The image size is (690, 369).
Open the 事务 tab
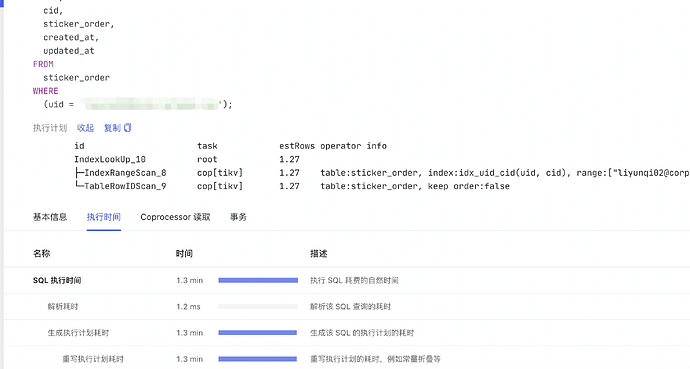pyautogui.click(x=238, y=217)
